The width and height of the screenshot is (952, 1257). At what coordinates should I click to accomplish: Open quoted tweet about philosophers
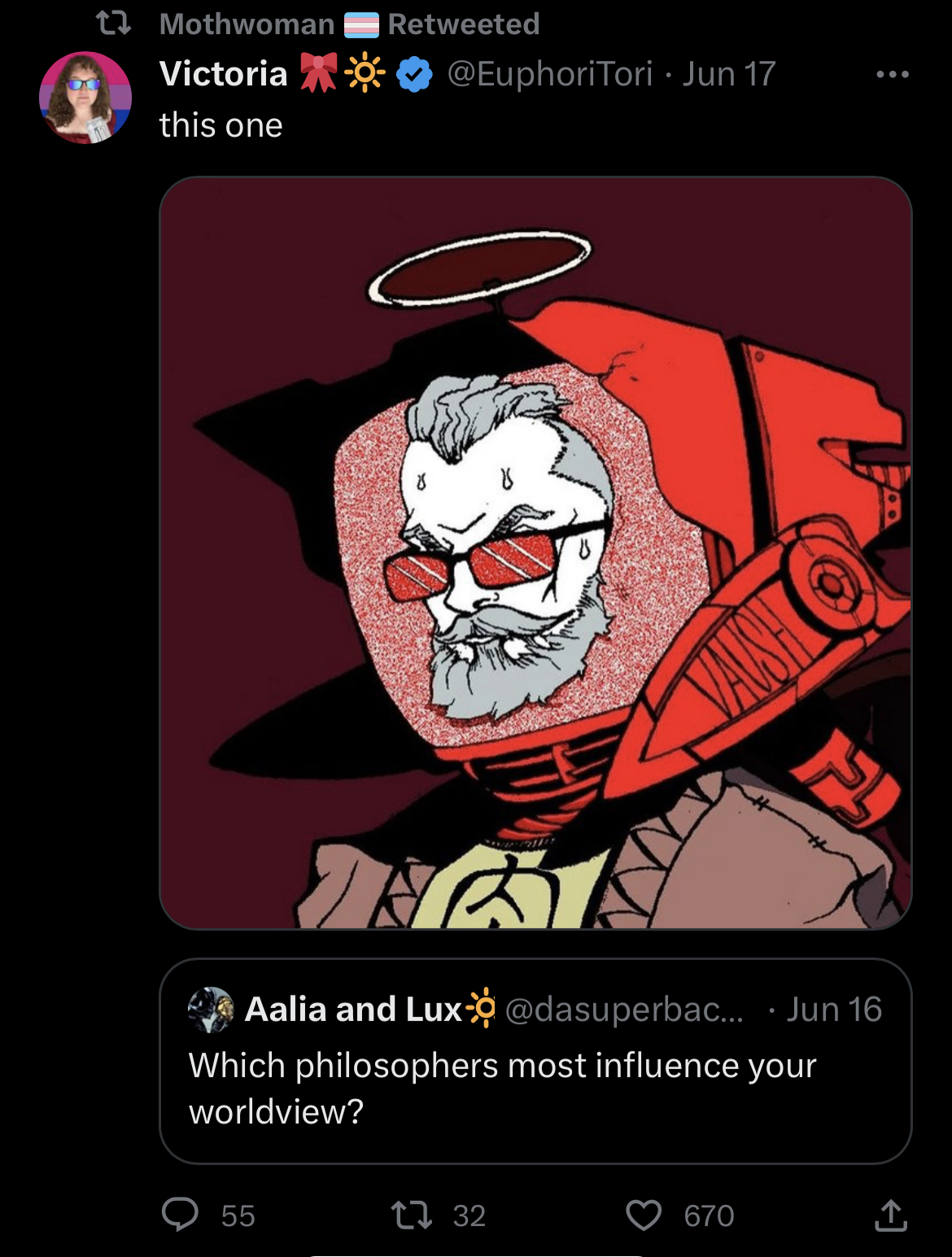(535, 1061)
